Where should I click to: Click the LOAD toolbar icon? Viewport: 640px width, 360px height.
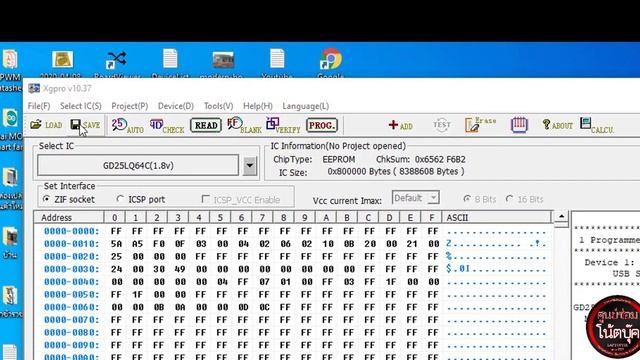[x=46, y=125]
